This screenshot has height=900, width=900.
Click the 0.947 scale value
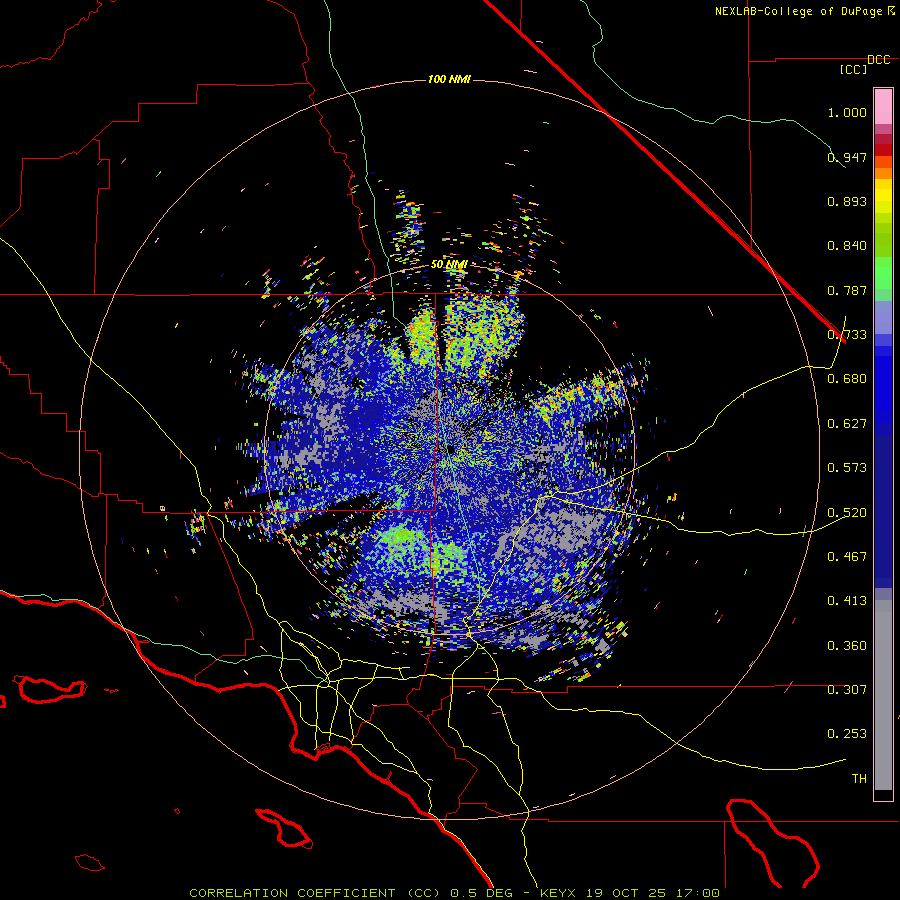pyautogui.click(x=847, y=157)
